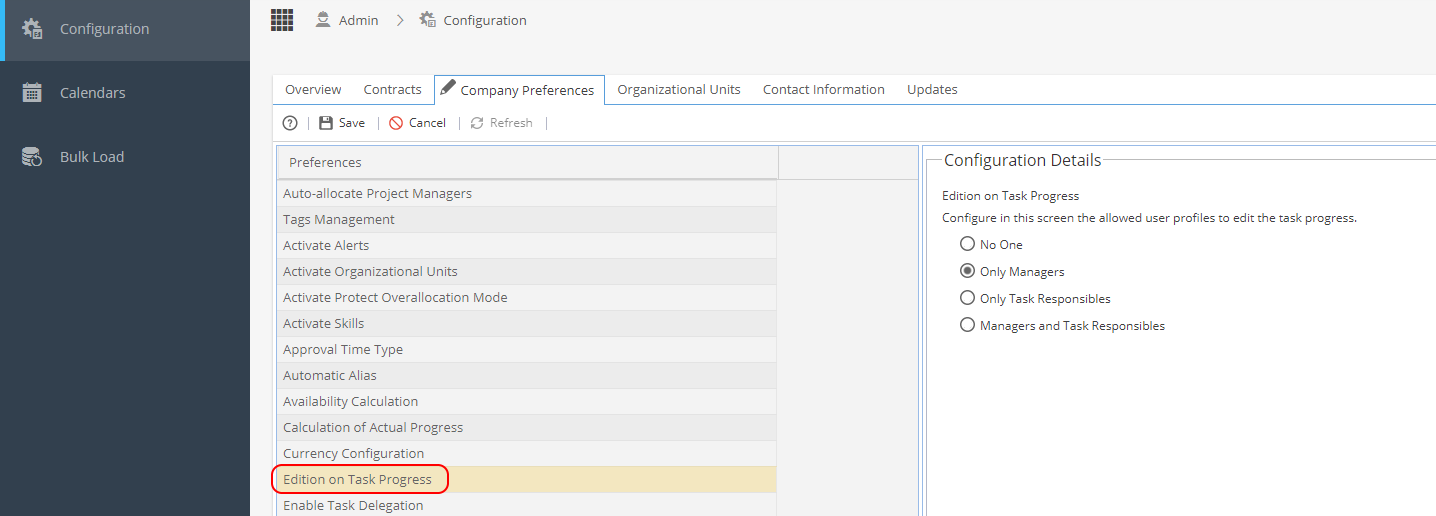Select the Only Managers radio option
The image size is (1436, 516).
(x=967, y=271)
